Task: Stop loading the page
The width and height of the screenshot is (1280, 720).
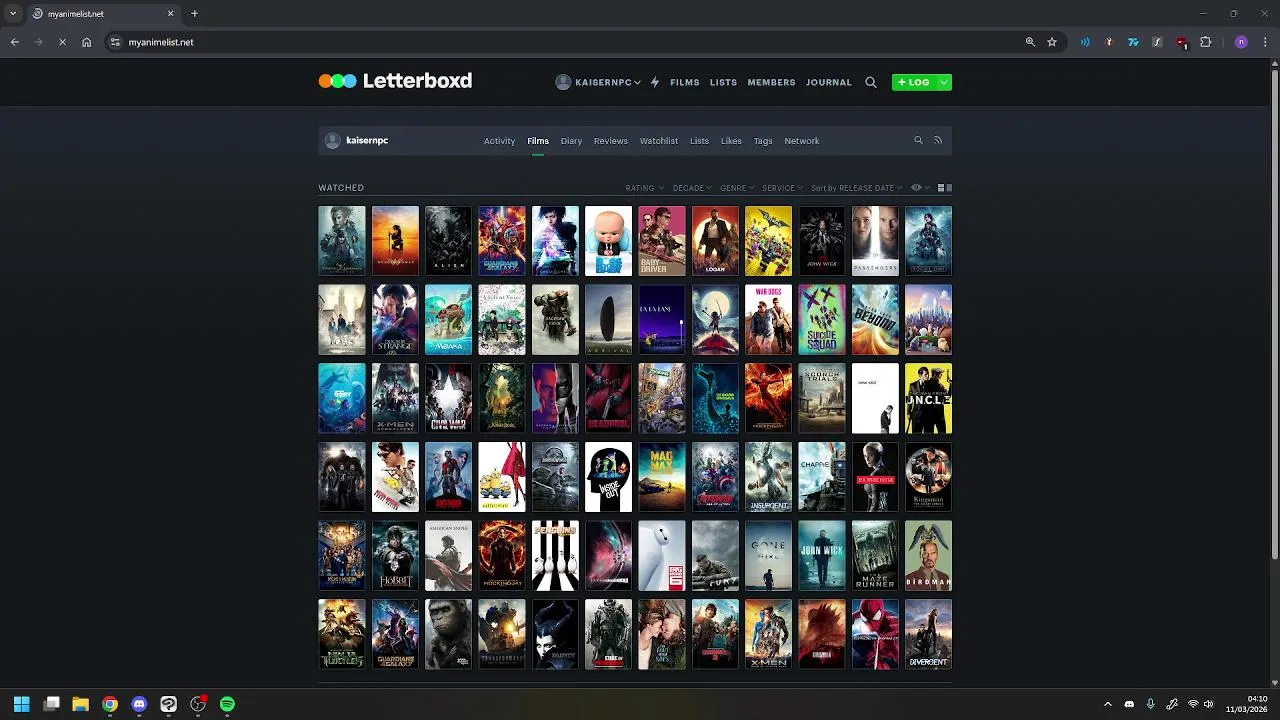Action: pyautogui.click(x=62, y=42)
